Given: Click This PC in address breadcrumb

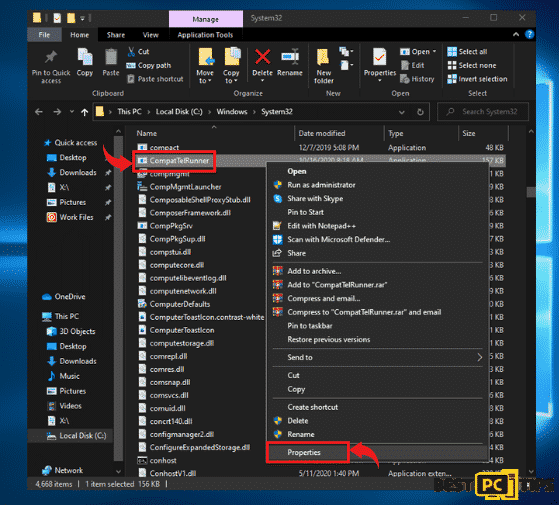Looking at the screenshot, I should [x=129, y=112].
